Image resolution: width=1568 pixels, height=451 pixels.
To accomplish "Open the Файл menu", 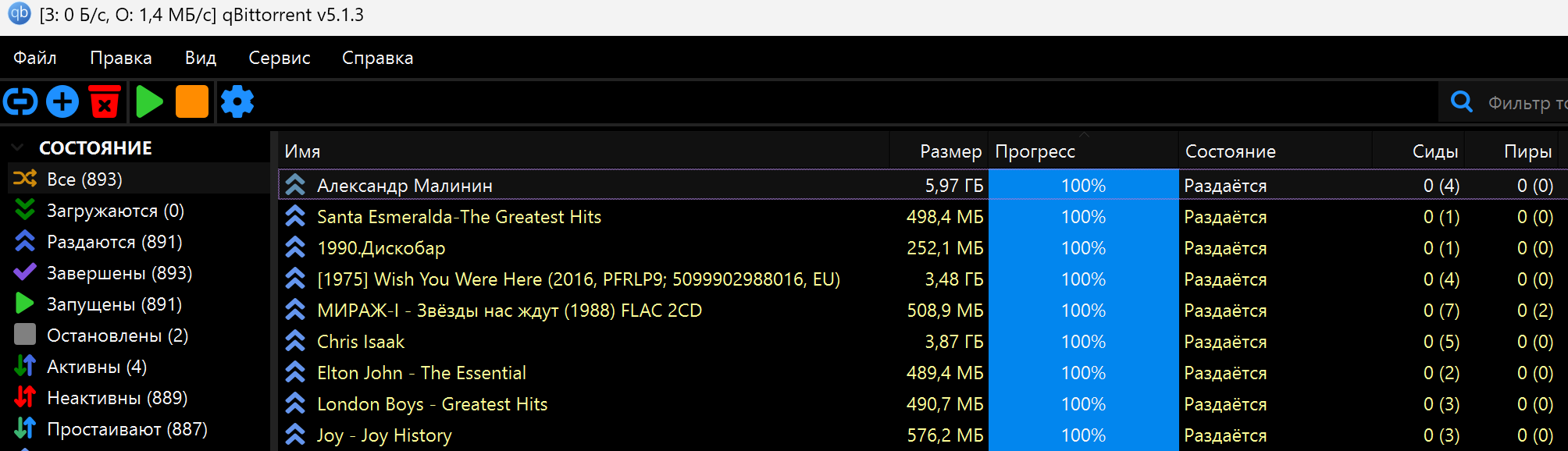I will click(x=35, y=58).
